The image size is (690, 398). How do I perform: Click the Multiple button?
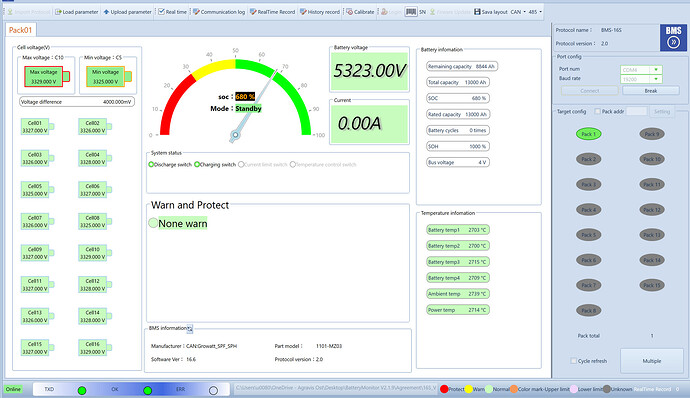[652, 361]
